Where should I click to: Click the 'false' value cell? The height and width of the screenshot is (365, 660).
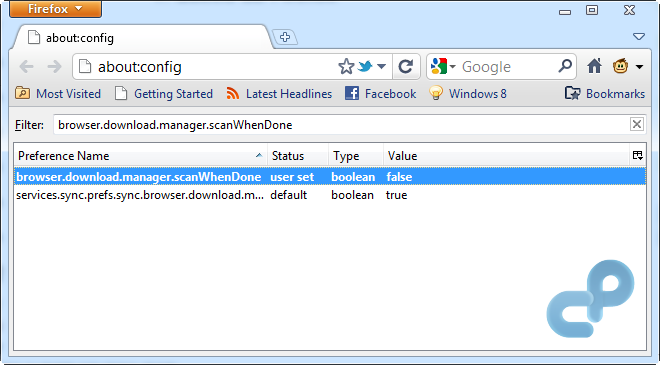point(399,177)
